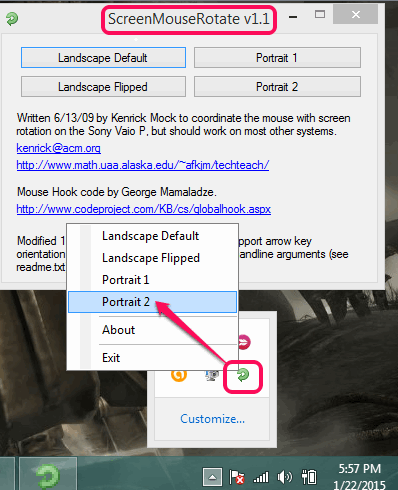Show hidden tray icons using the arrow
Screen dimensions: 398x490
212,477
